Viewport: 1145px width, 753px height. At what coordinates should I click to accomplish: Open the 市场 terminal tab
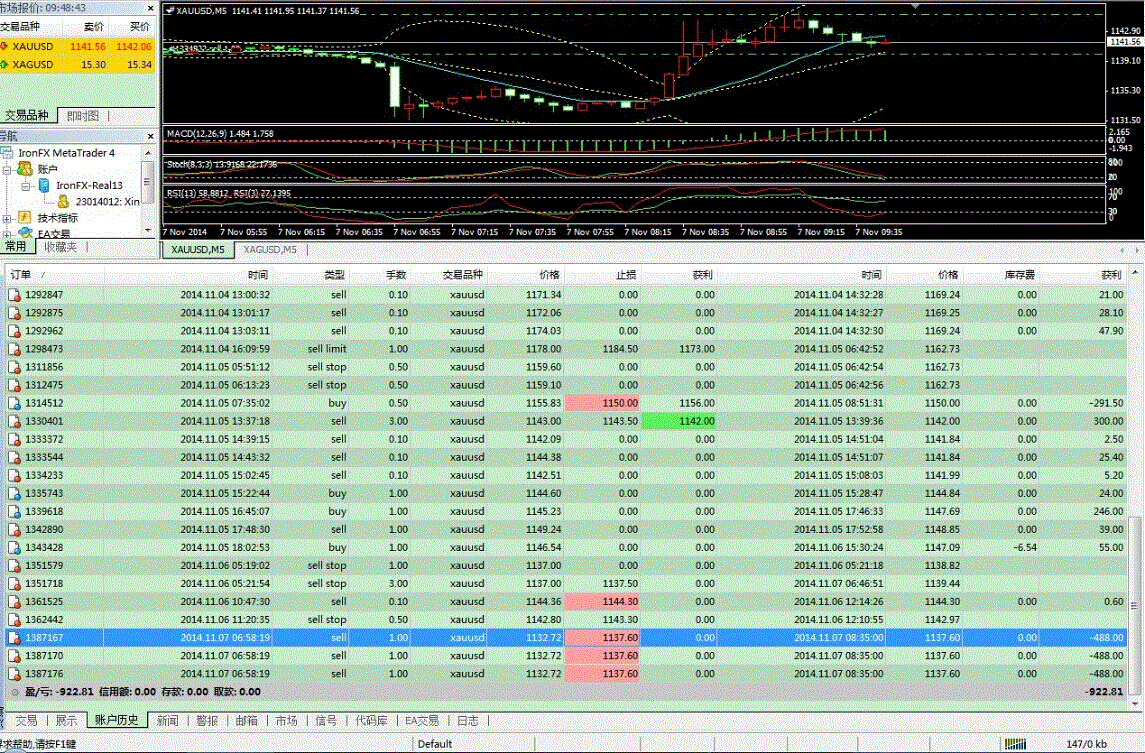286,720
